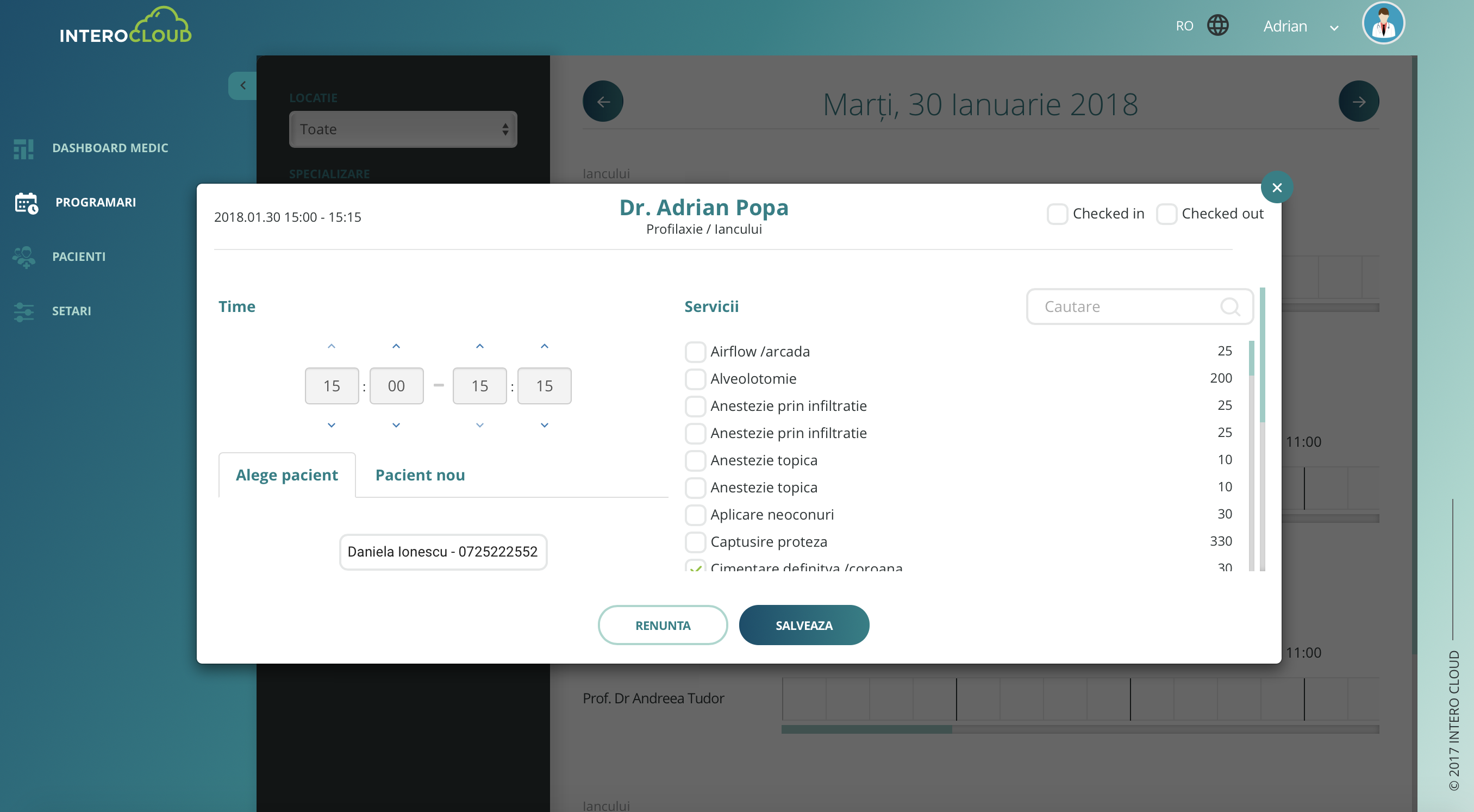
Task: Select the Alege pacient tab
Action: tap(286, 475)
